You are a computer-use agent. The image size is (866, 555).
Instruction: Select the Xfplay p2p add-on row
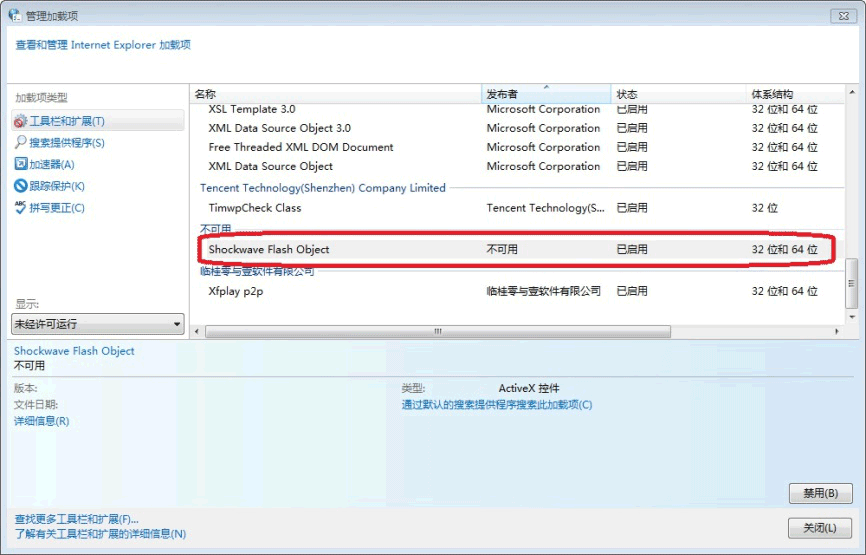pos(517,291)
